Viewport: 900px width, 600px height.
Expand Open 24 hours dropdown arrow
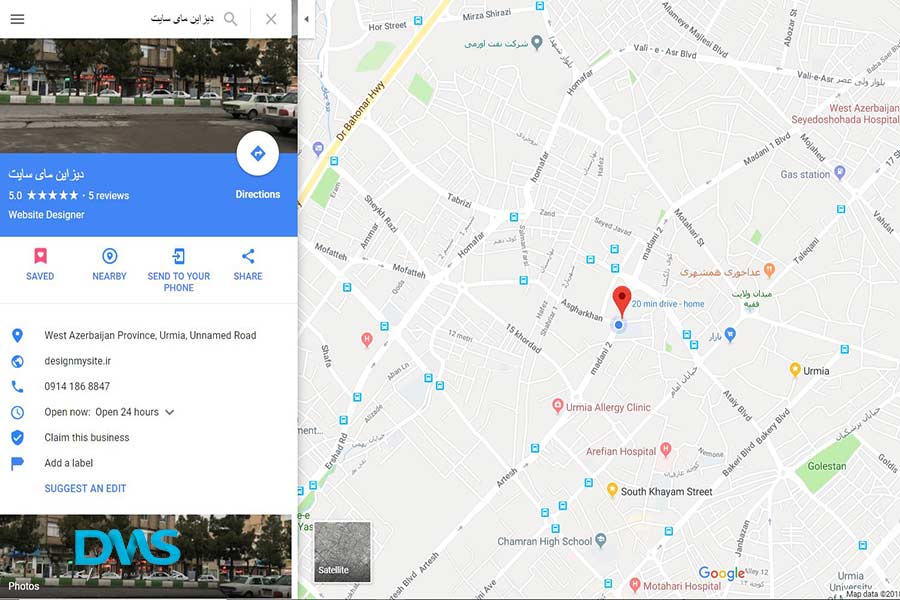[x=169, y=412]
